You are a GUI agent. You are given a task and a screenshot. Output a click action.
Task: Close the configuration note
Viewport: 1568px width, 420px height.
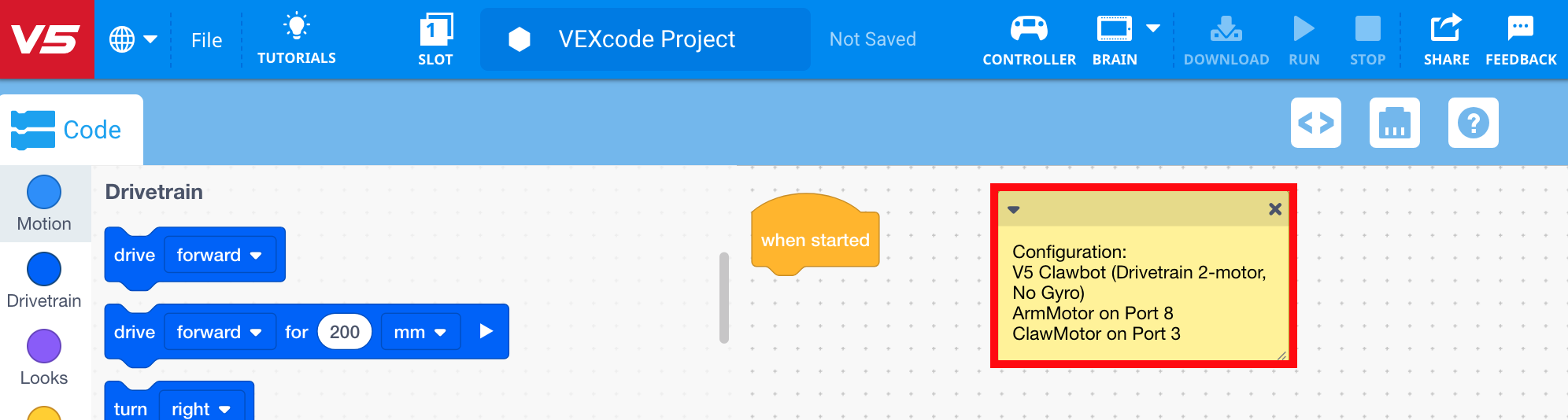coord(1275,209)
